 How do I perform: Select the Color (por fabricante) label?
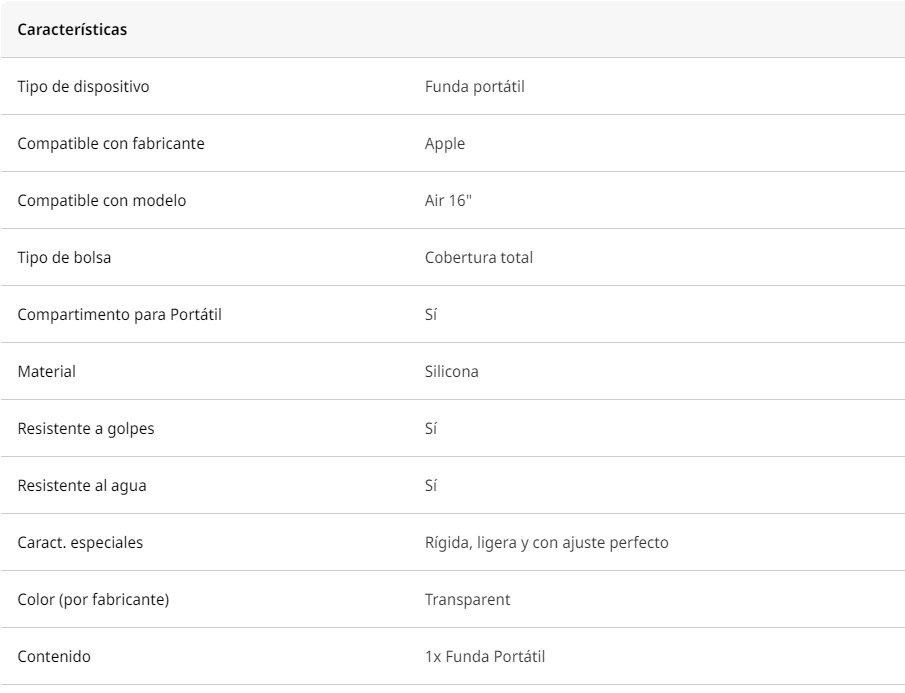[94, 600]
